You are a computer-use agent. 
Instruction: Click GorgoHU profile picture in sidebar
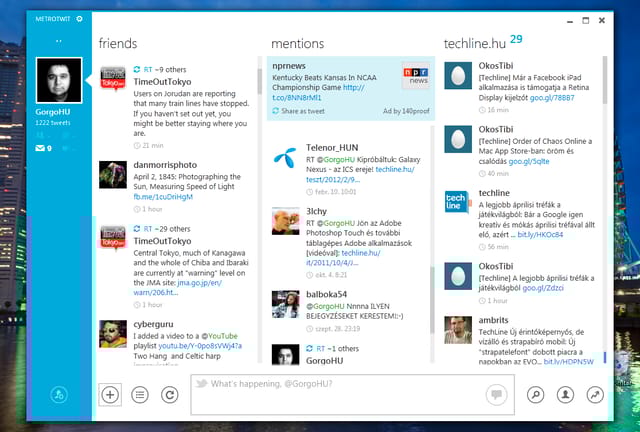(59, 80)
